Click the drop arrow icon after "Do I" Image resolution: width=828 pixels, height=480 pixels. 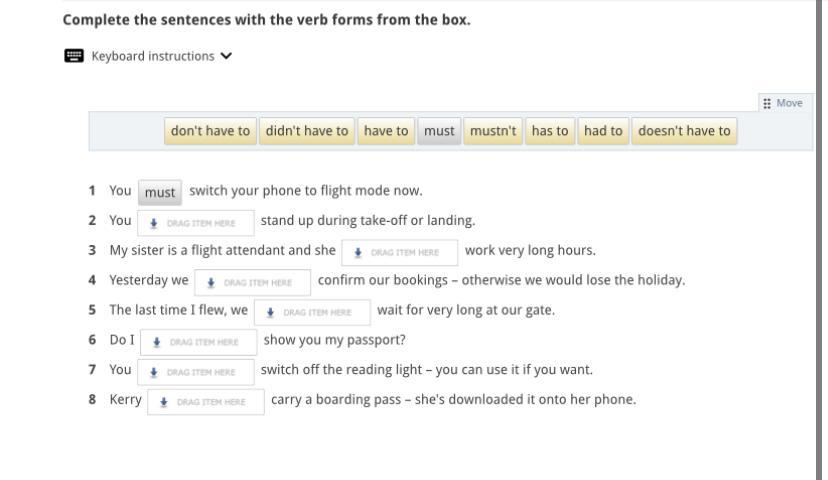pos(157,342)
